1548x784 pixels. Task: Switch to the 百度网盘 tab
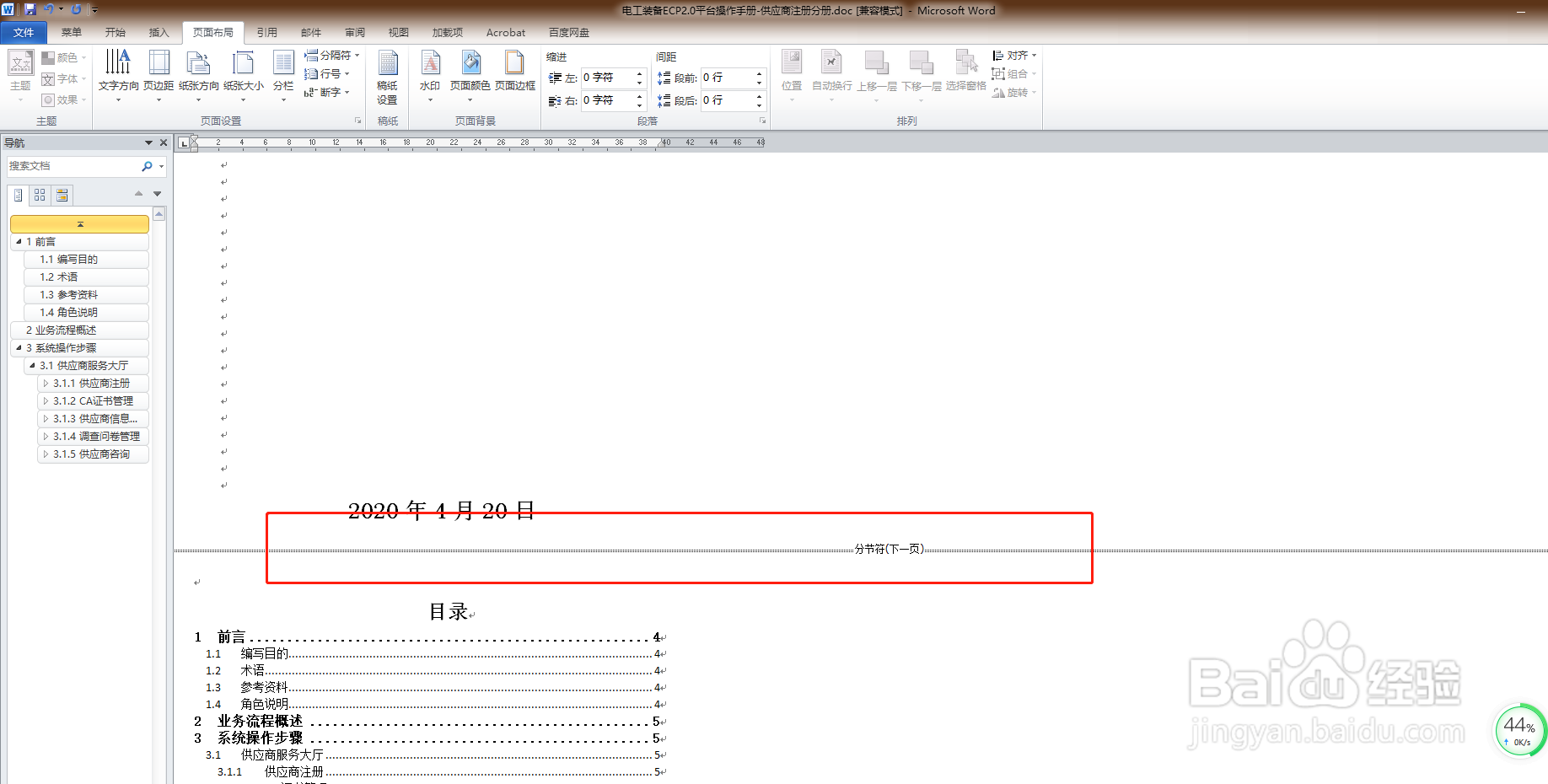(569, 33)
